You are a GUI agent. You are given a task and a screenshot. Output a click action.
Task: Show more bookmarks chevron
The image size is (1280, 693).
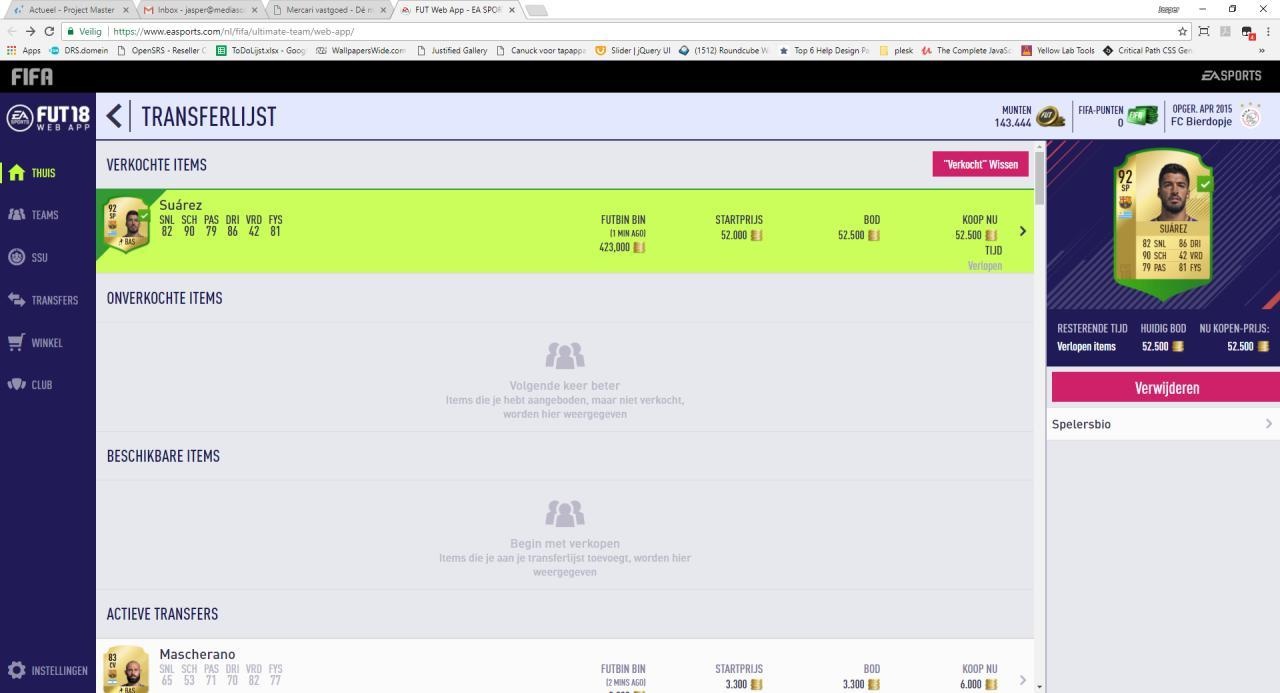tap(1261, 50)
